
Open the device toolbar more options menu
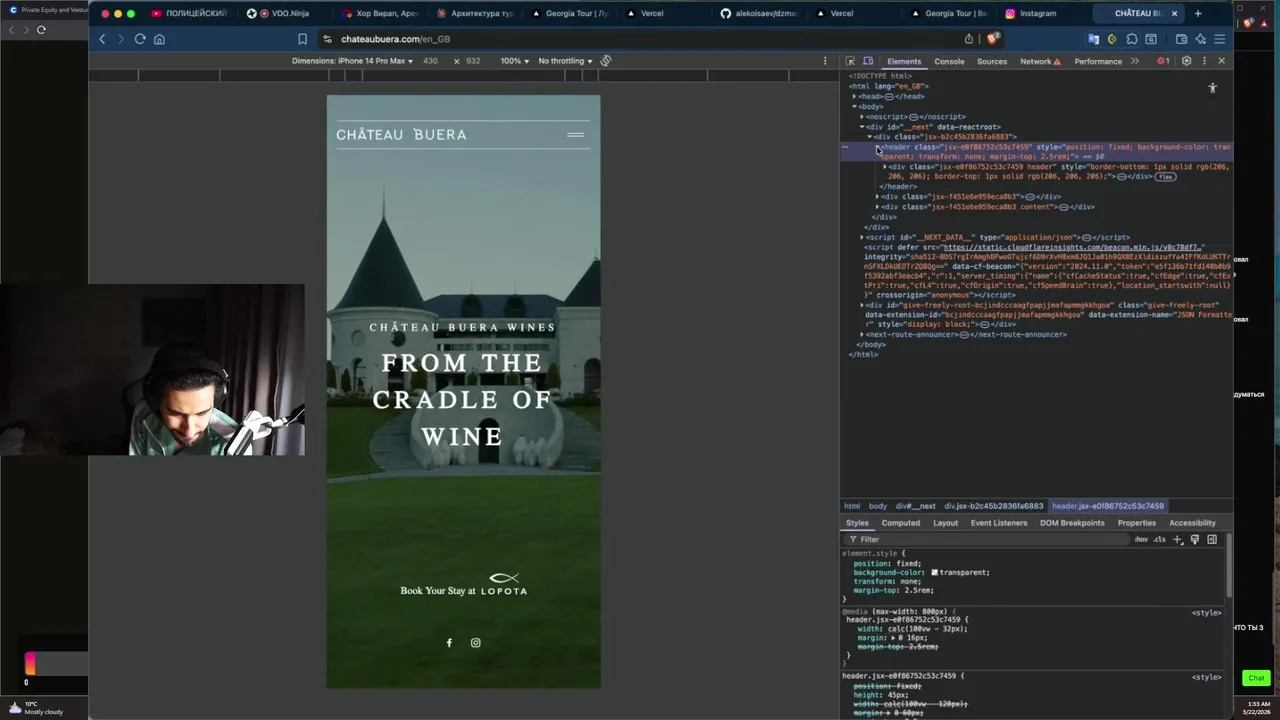pos(825,61)
